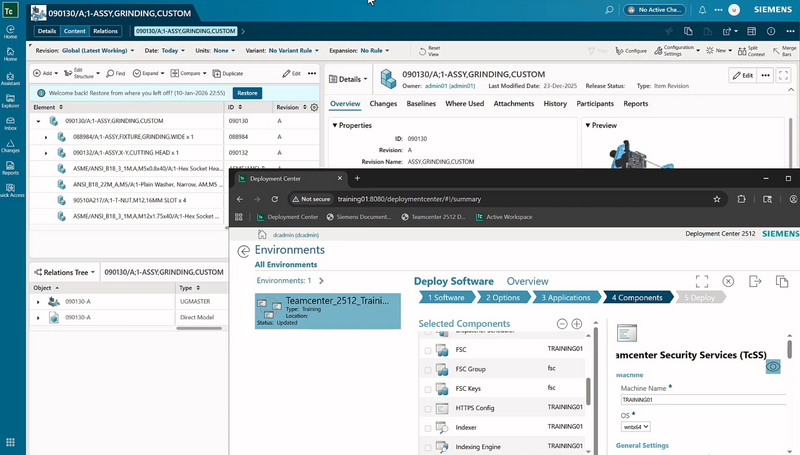Go to the 3 Applications step
Screen dimensions: 800x455
point(566,297)
